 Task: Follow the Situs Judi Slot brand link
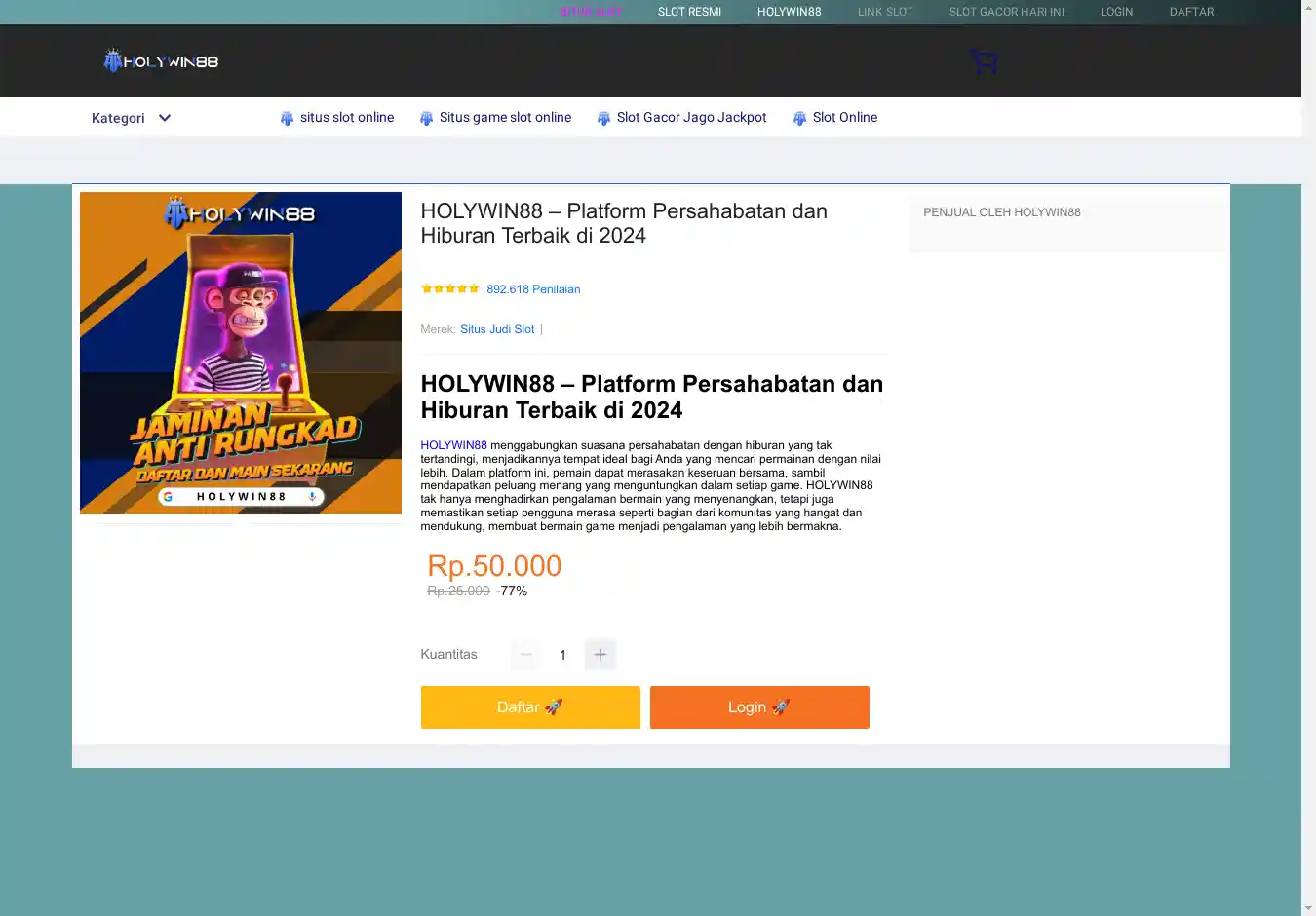point(497,329)
